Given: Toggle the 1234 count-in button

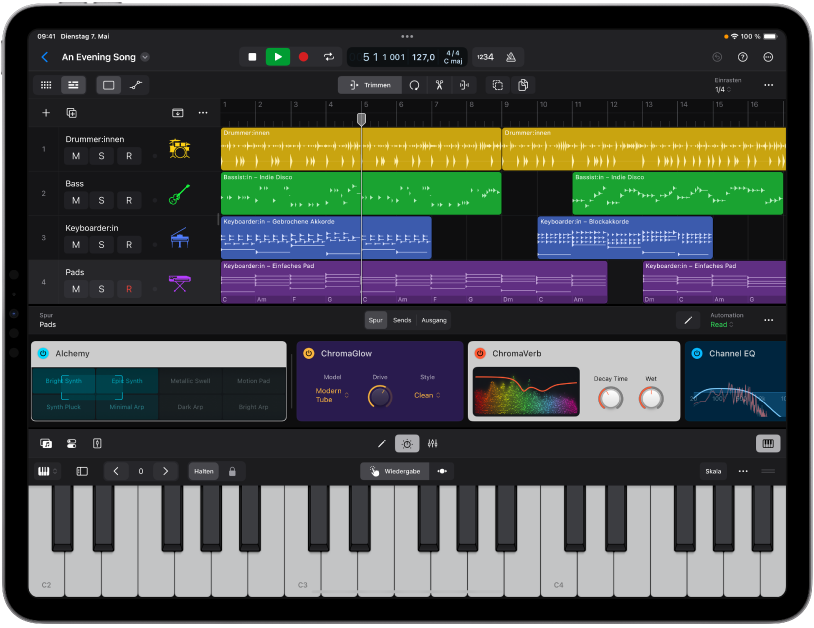Looking at the screenshot, I should [x=485, y=57].
